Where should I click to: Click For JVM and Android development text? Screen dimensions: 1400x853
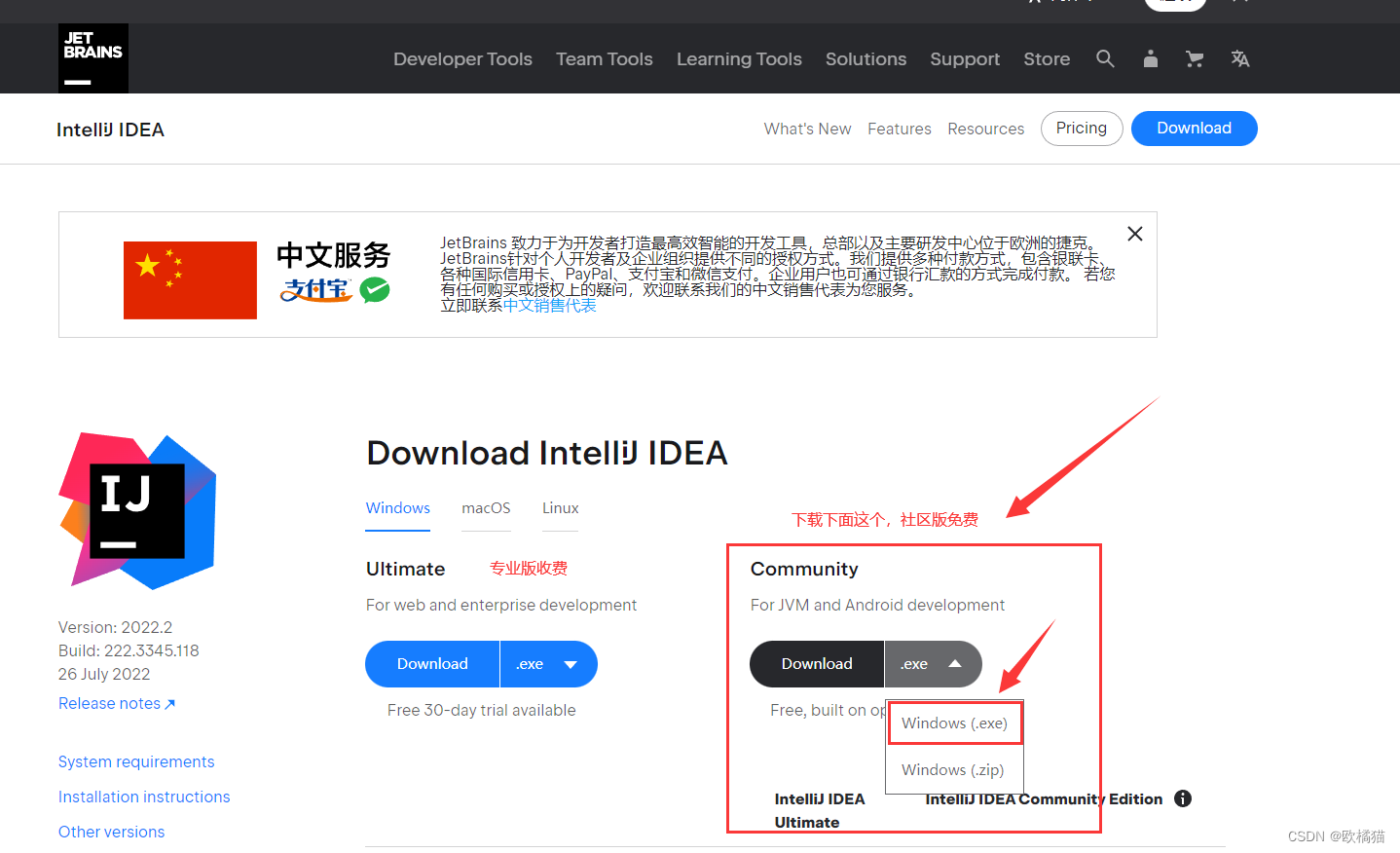pos(877,605)
